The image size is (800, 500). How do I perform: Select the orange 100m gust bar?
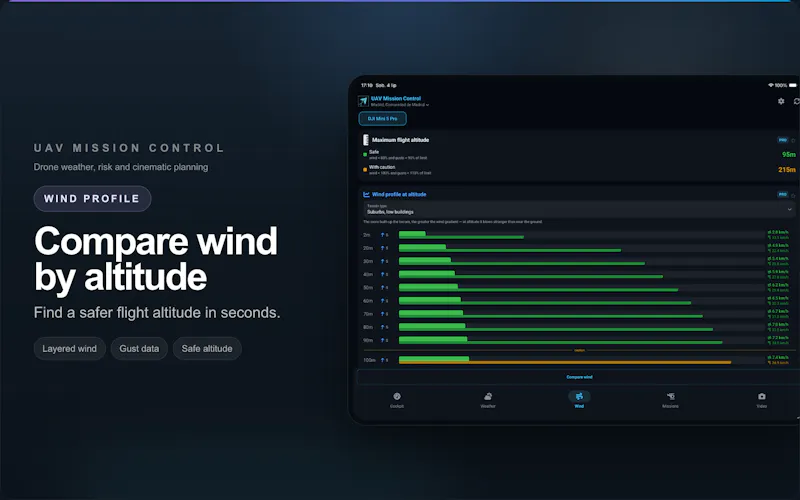[x=565, y=363]
